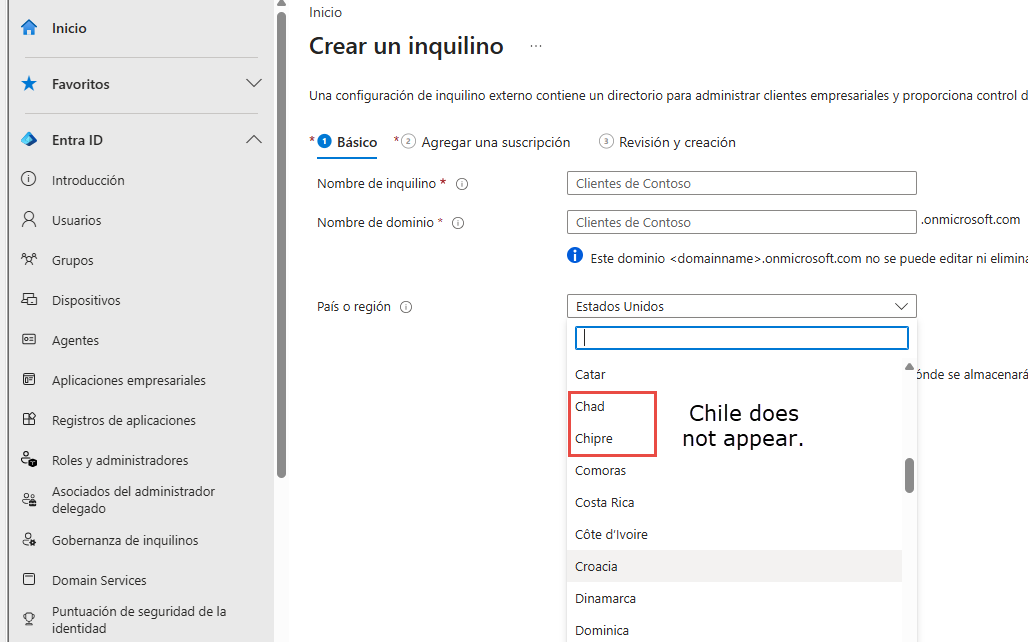Screen dimensions: 1028x642
Task: Open the ellipsis menu beside Crear un inquilino
Action: coord(536,46)
